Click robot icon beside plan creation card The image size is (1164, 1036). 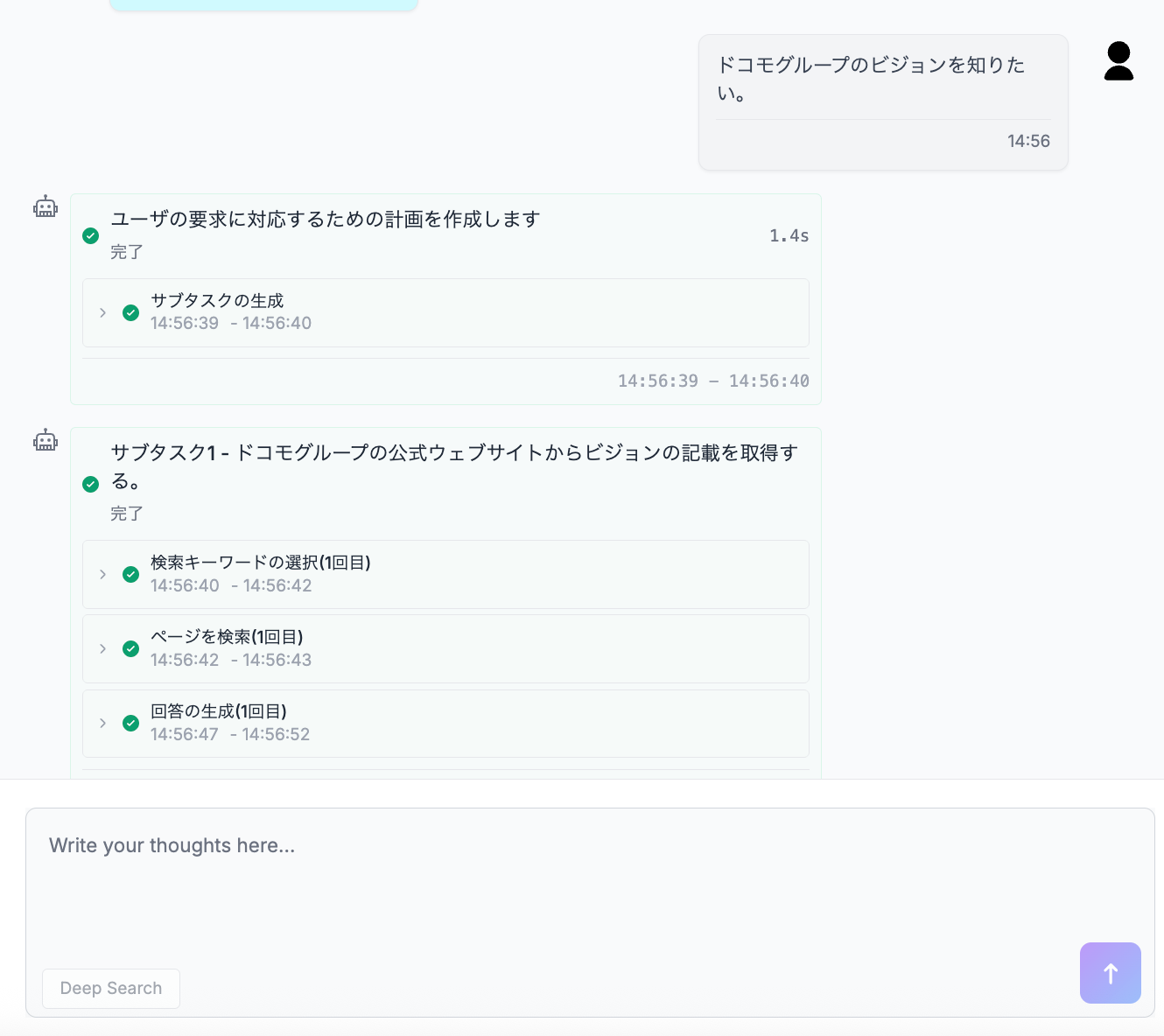point(46,207)
